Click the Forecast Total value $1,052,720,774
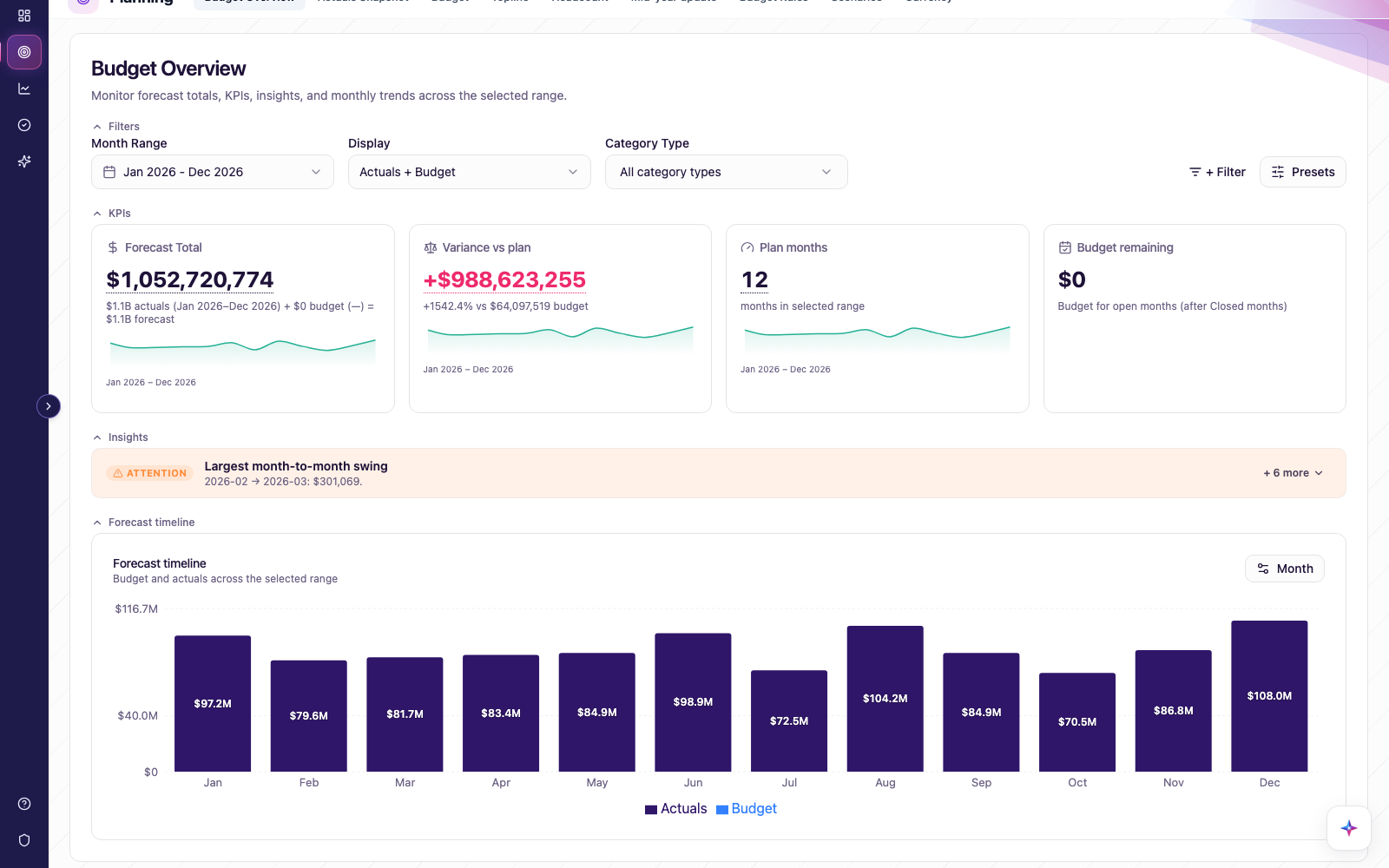This screenshot has height=868, width=1389. coord(190,279)
